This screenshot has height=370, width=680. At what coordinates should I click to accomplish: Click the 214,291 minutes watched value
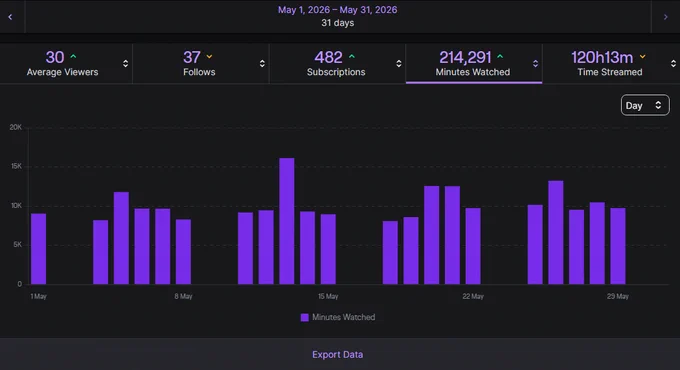tap(465, 57)
